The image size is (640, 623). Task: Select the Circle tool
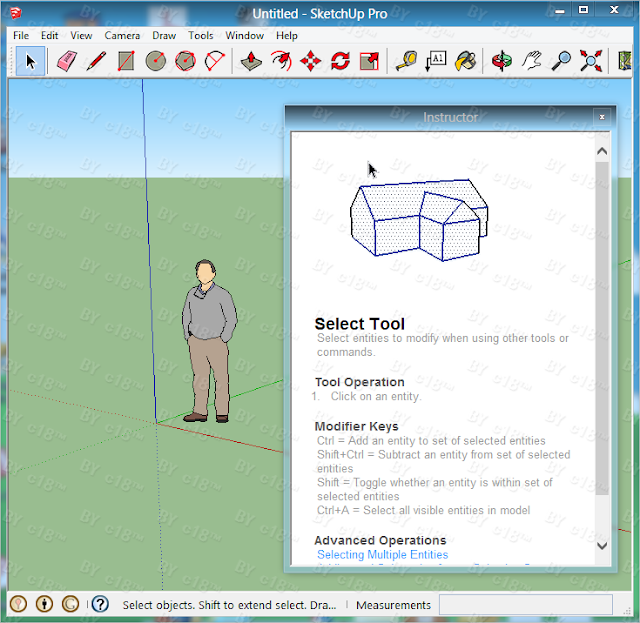tap(156, 61)
